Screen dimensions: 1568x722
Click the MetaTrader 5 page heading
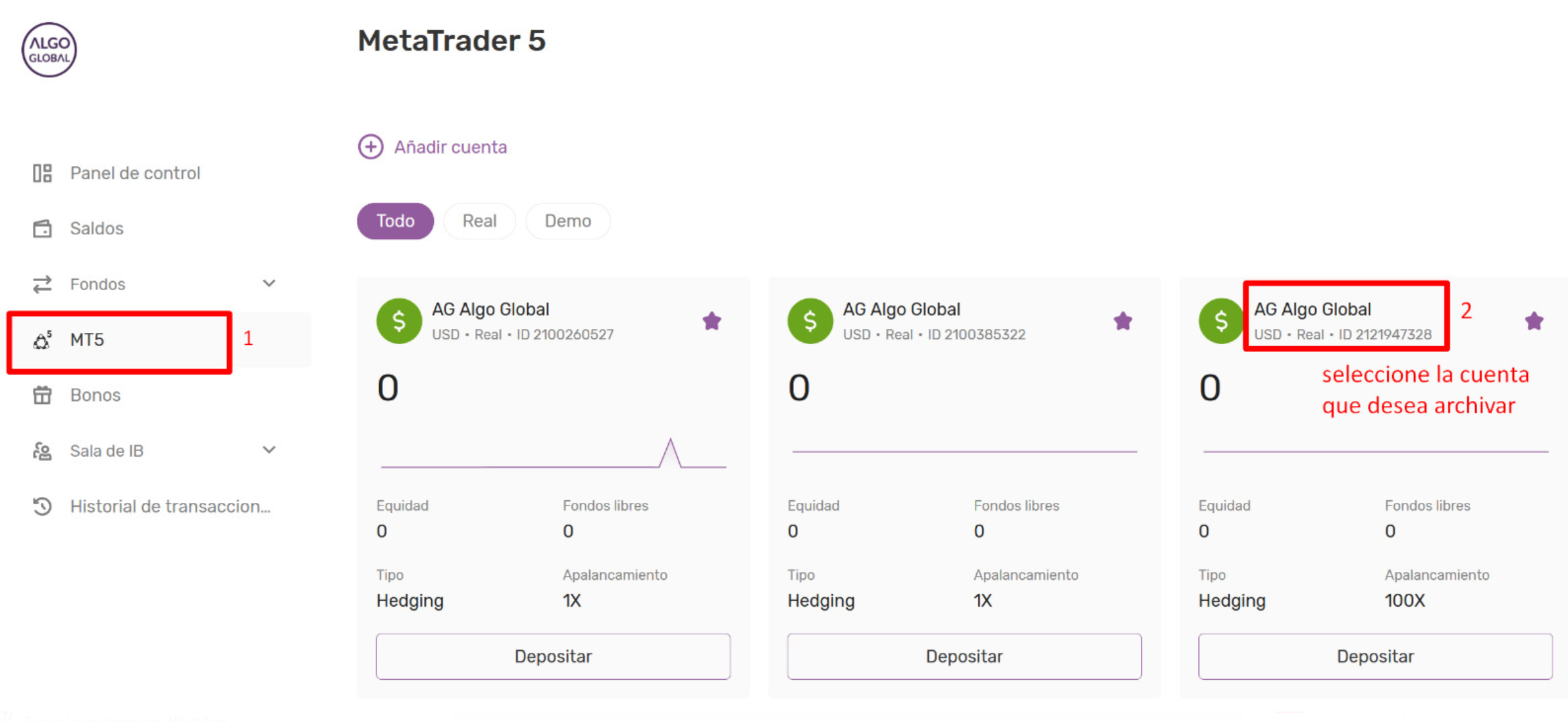452,41
